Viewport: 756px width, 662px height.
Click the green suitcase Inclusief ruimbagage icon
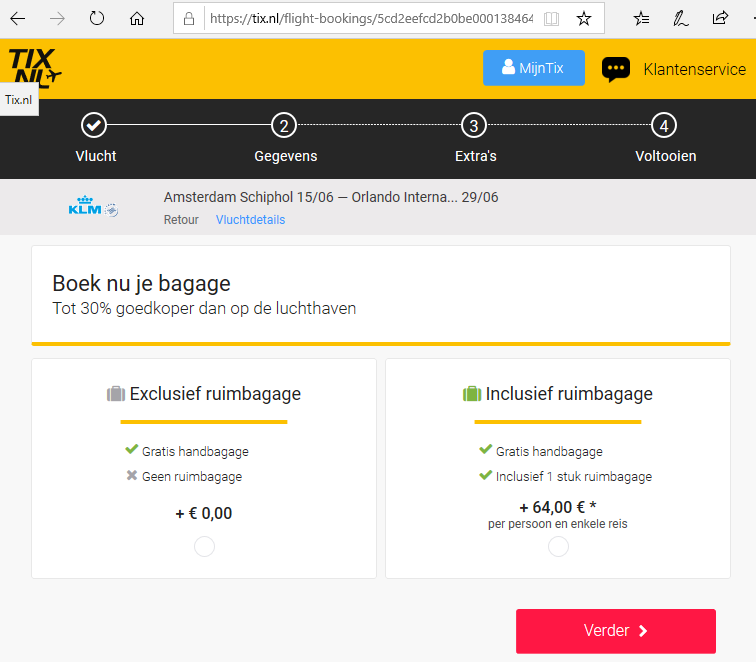tap(472, 394)
